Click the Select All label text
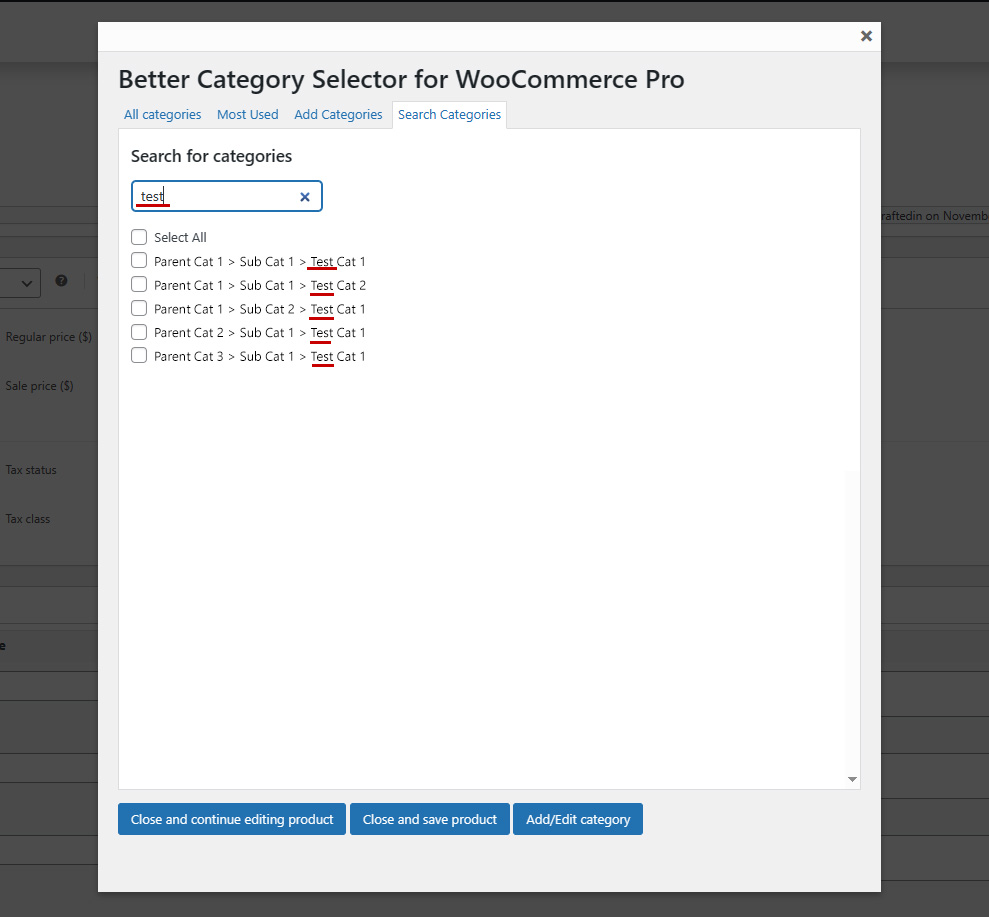The width and height of the screenshot is (989, 917). point(180,237)
